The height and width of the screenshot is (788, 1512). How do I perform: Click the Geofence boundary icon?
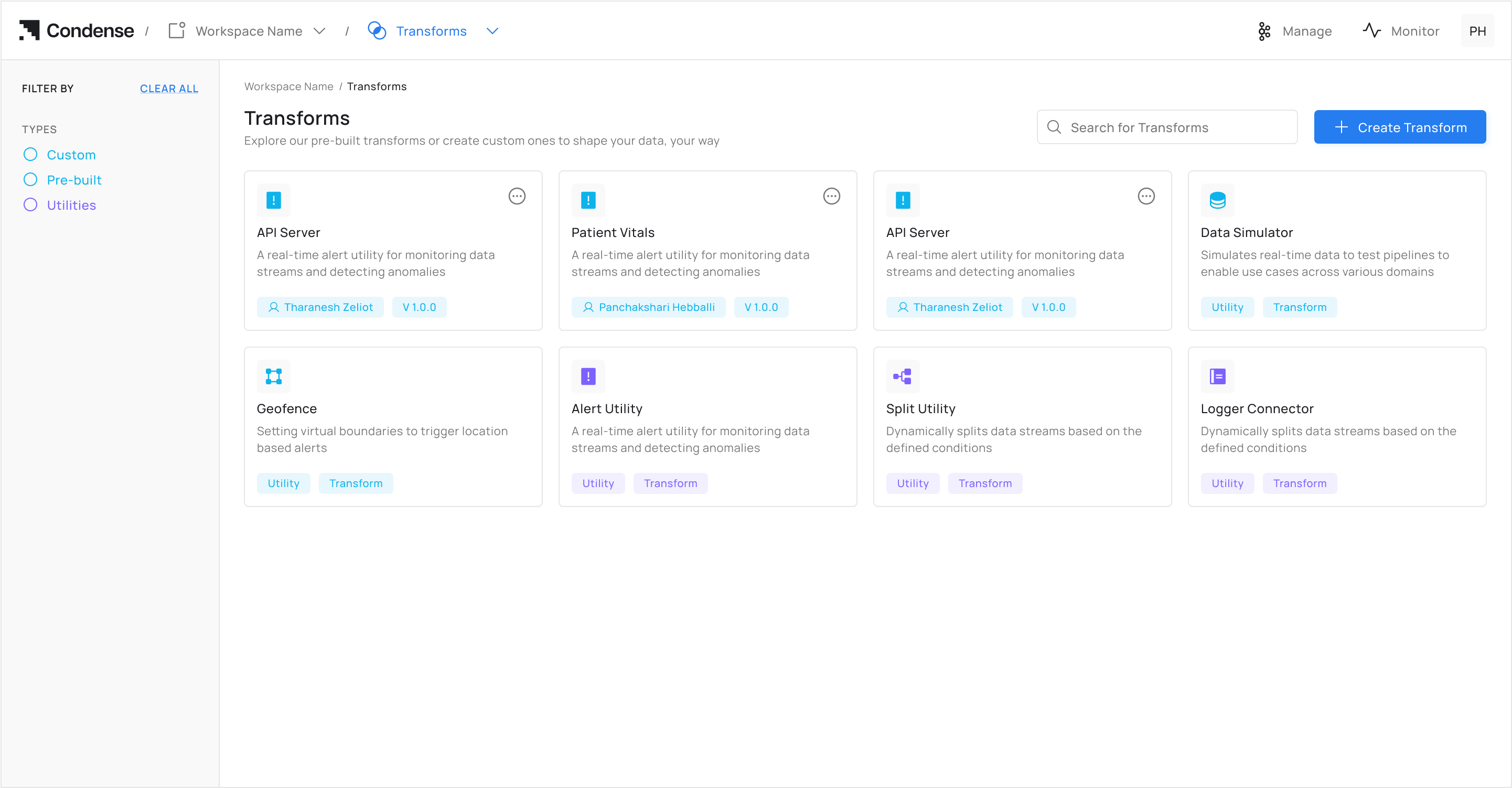tap(274, 376)
